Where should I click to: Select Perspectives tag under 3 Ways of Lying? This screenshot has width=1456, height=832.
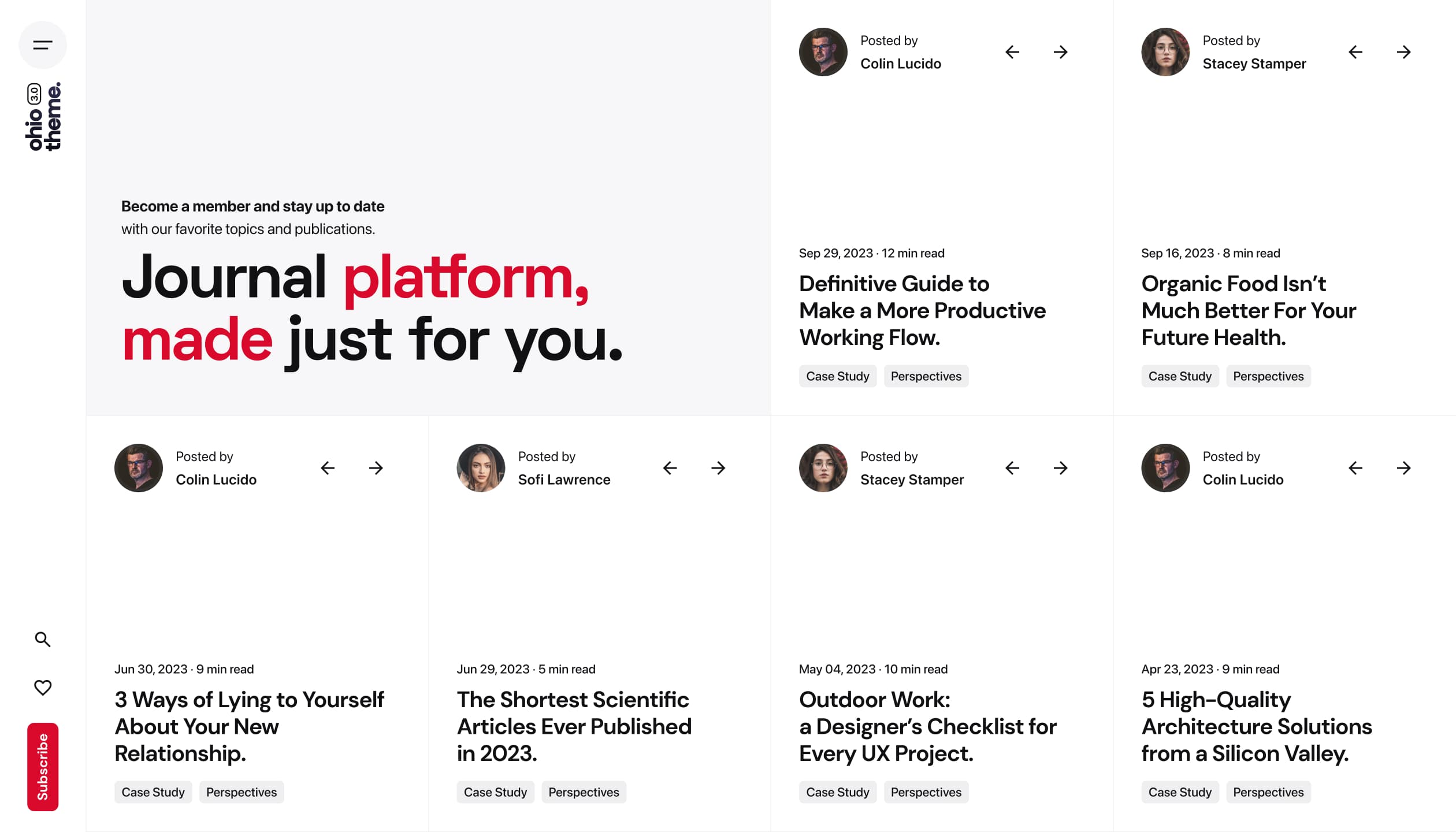coord(242,792)
